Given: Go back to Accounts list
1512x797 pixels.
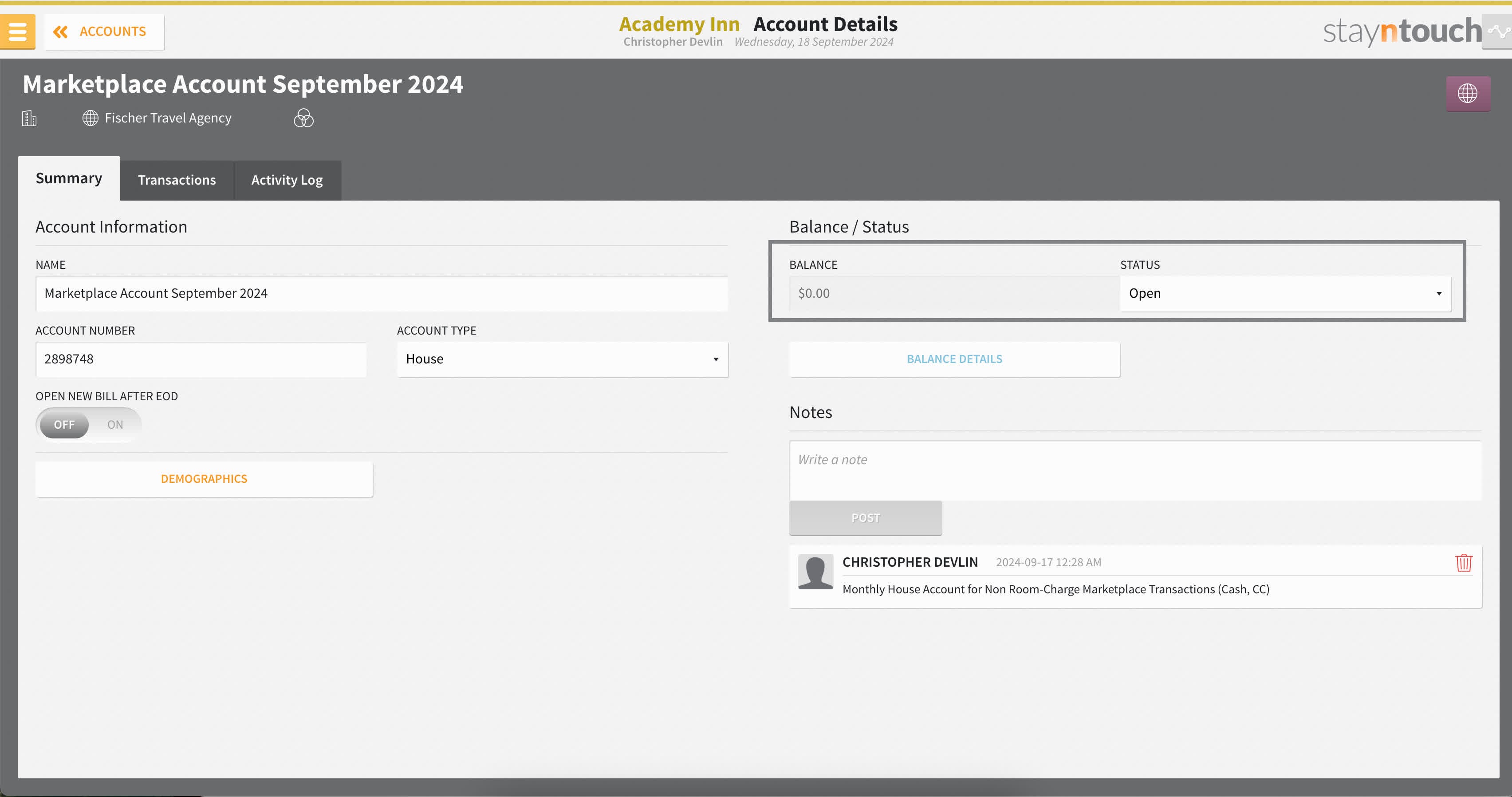Looking at the screenshot, I should point(104,32).
